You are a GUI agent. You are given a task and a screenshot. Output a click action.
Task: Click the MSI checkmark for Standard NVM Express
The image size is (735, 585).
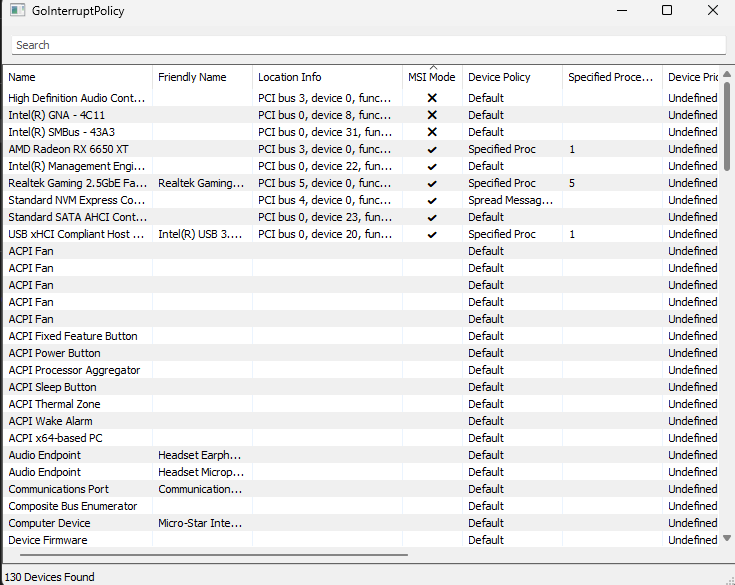(x=432, y=201)
